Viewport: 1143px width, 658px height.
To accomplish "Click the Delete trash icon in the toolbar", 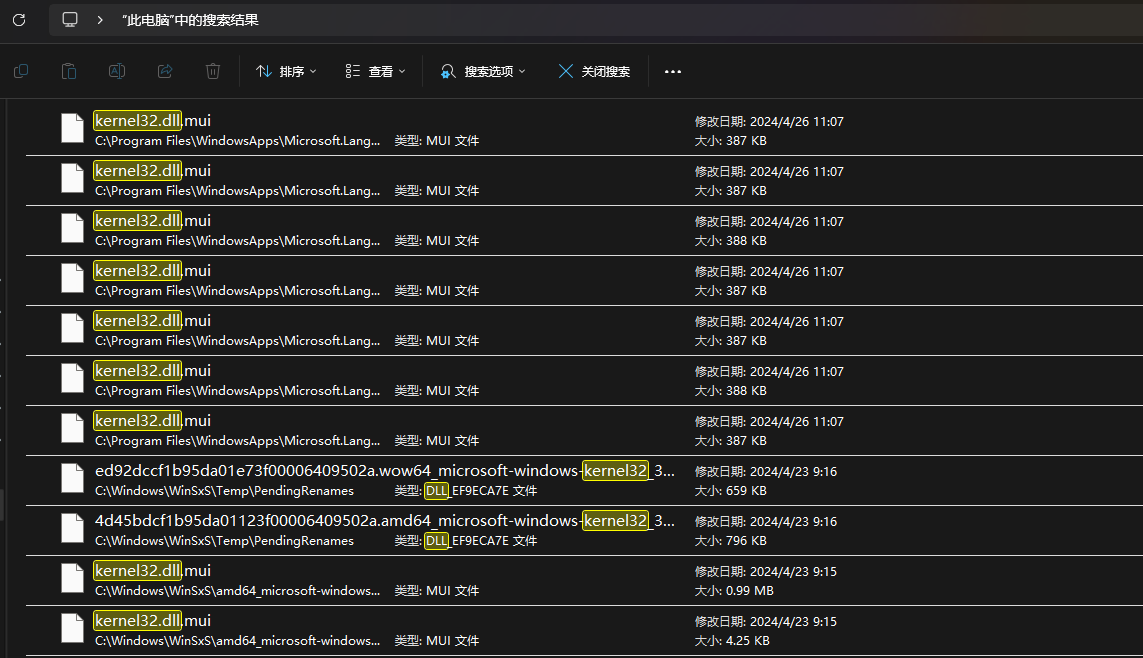I will 211,71.
